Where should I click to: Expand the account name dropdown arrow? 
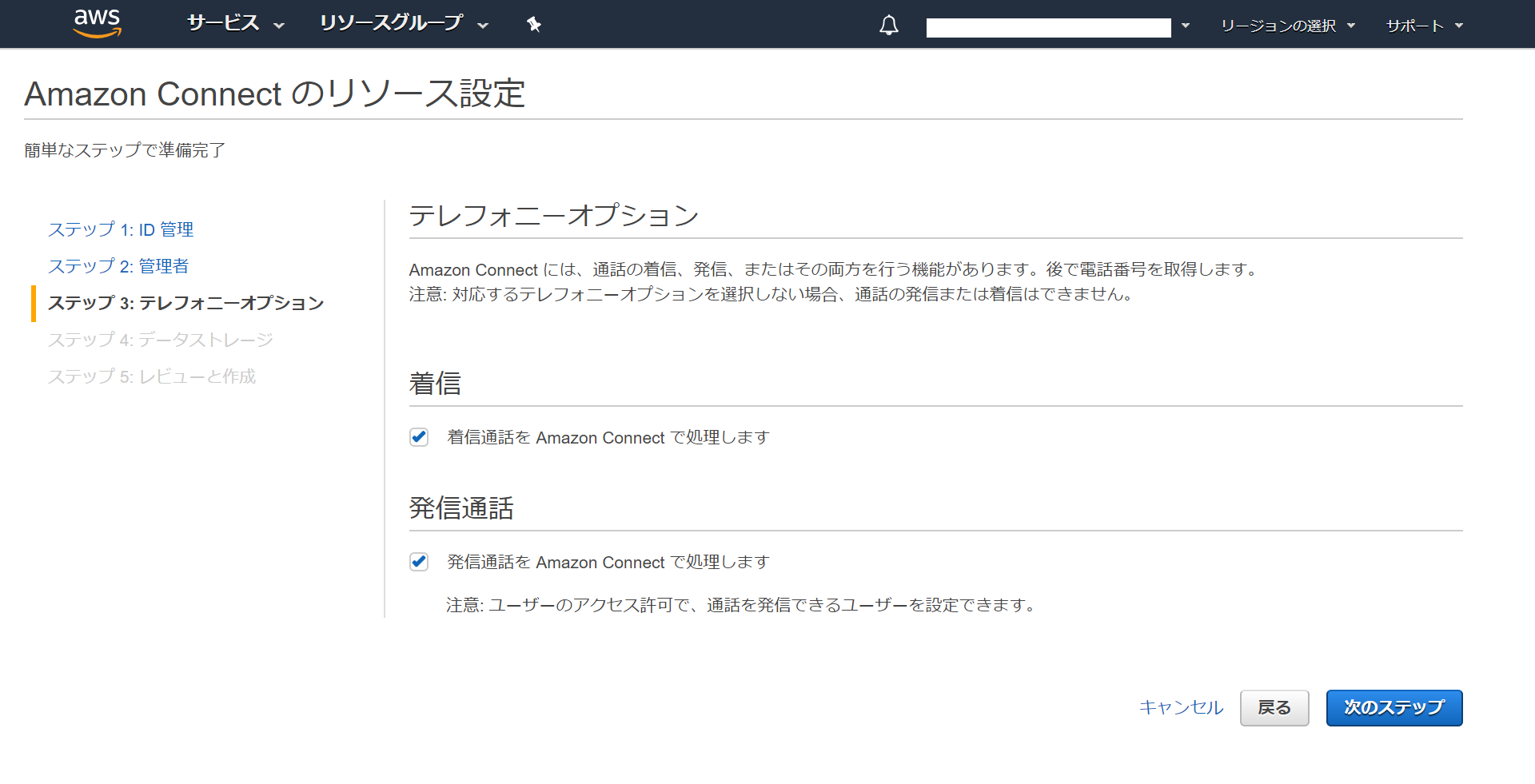1186,26
